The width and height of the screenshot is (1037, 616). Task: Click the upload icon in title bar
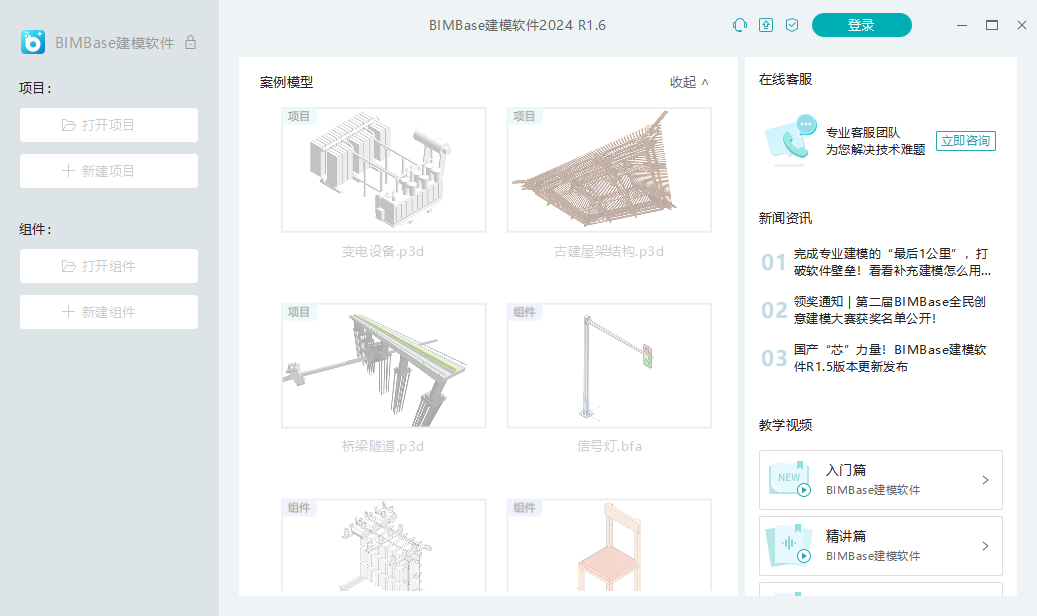(x=766, y=25)
